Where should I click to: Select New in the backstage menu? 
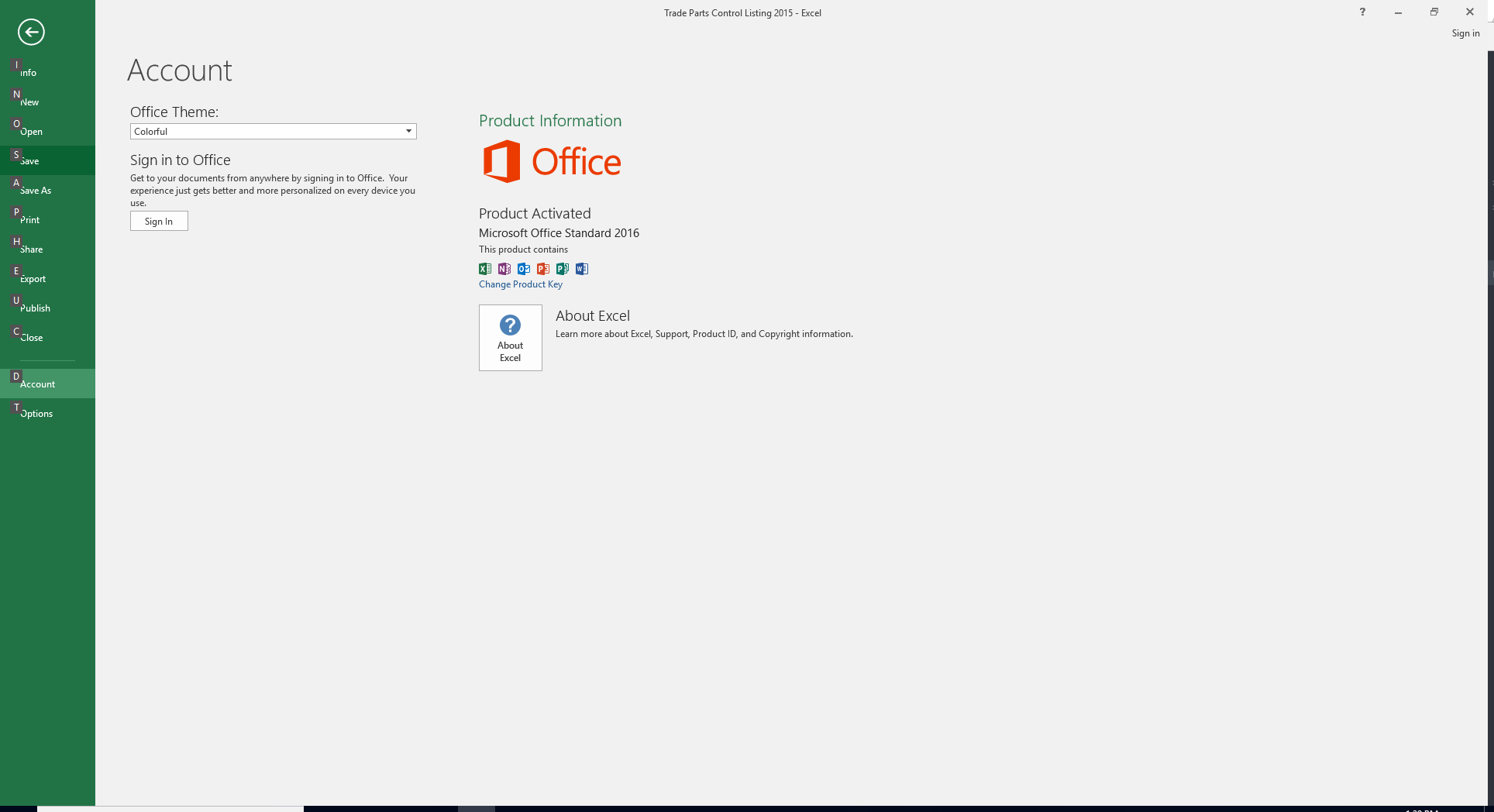(47, 101)
